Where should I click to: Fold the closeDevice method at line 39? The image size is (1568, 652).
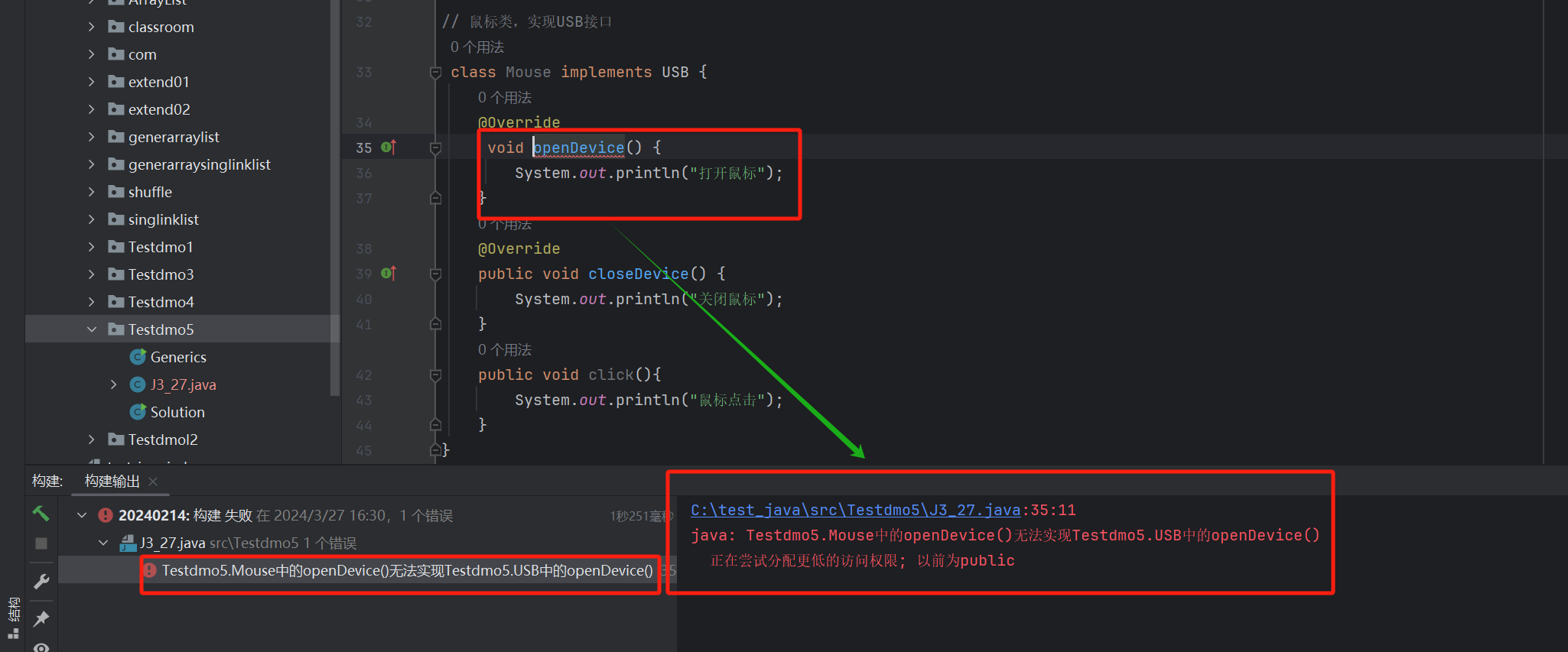pos(435,274)
